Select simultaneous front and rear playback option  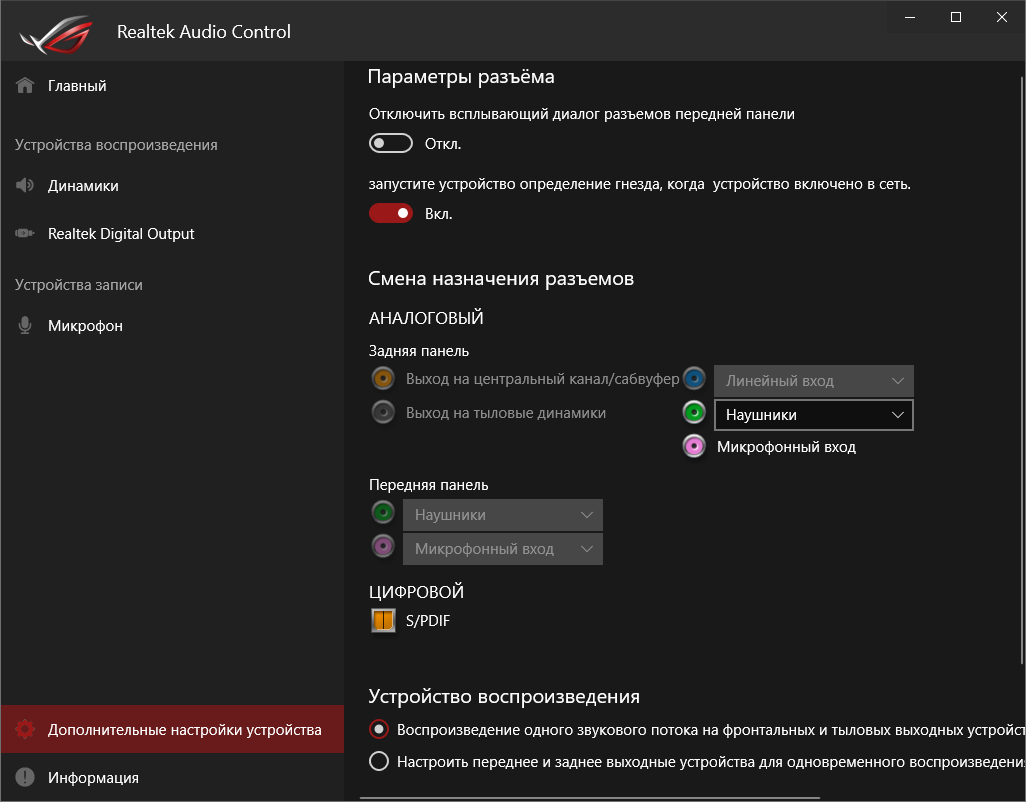coord(379,762)
